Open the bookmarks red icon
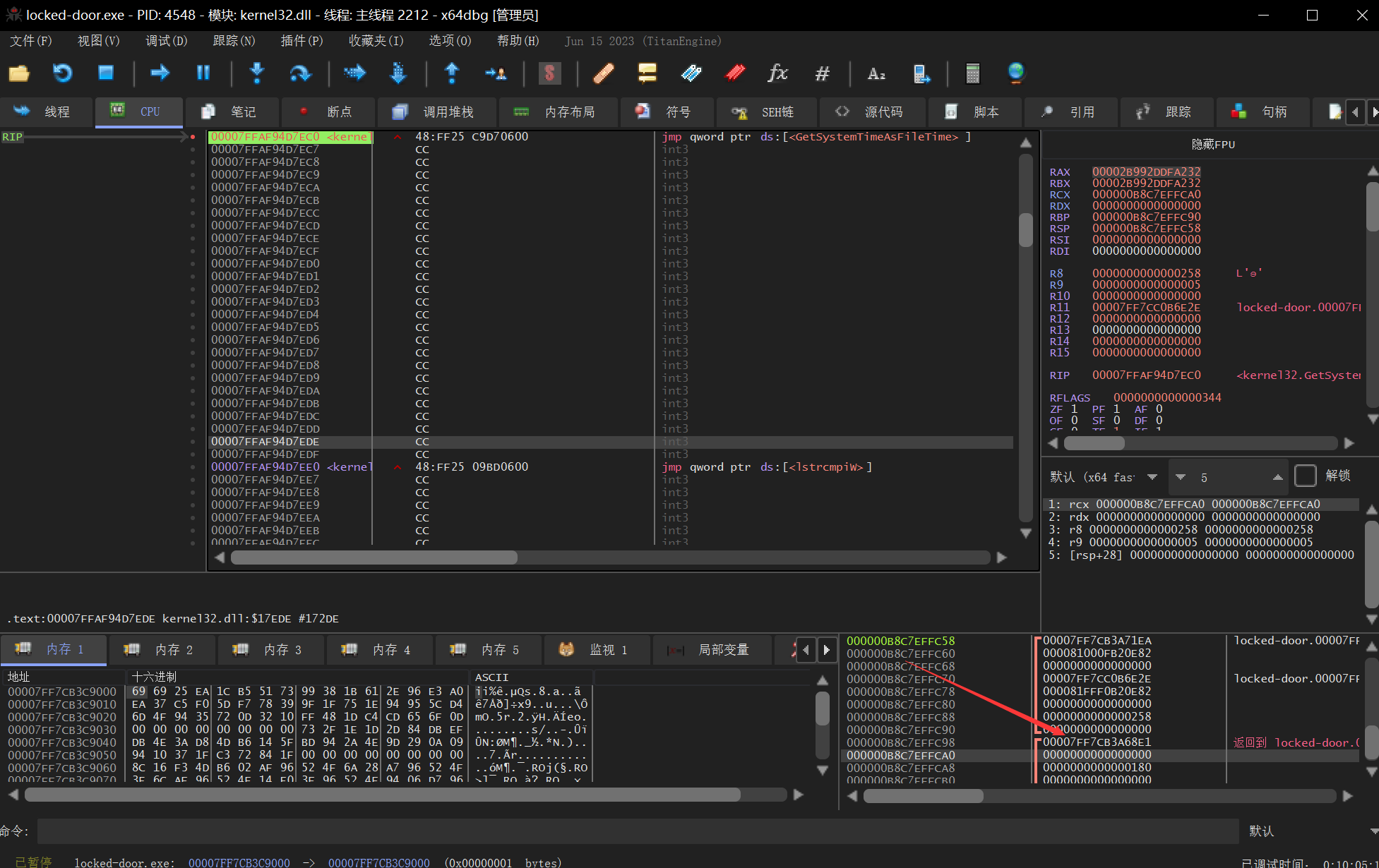Viewport: 1379px width, 868px height. pyautogui.click(x=735, y=73)
